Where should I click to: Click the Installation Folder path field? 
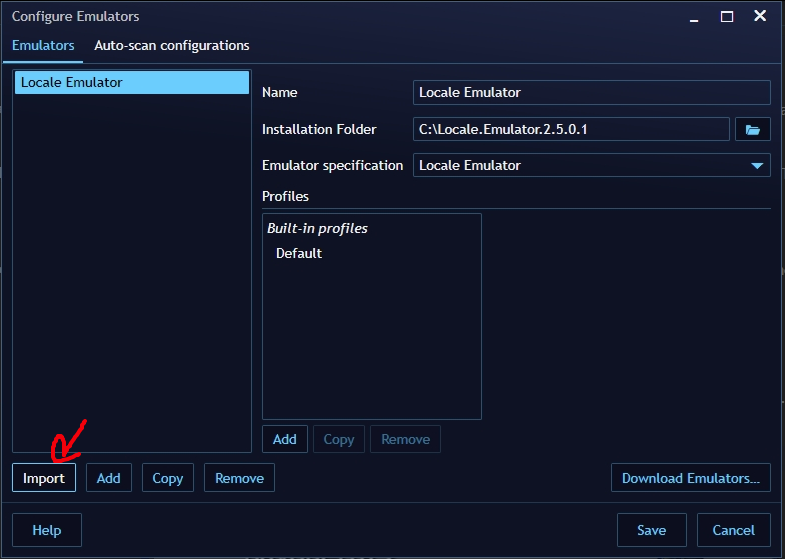click(x=571, y=129)
